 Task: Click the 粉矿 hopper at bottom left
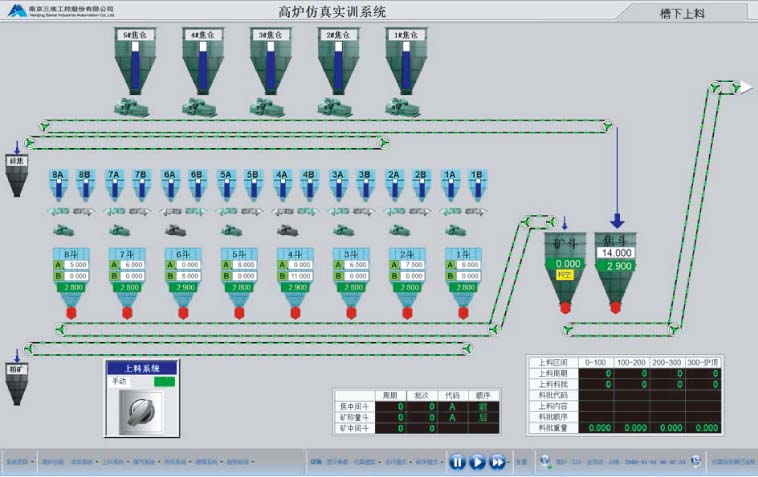tap(17, 383)
